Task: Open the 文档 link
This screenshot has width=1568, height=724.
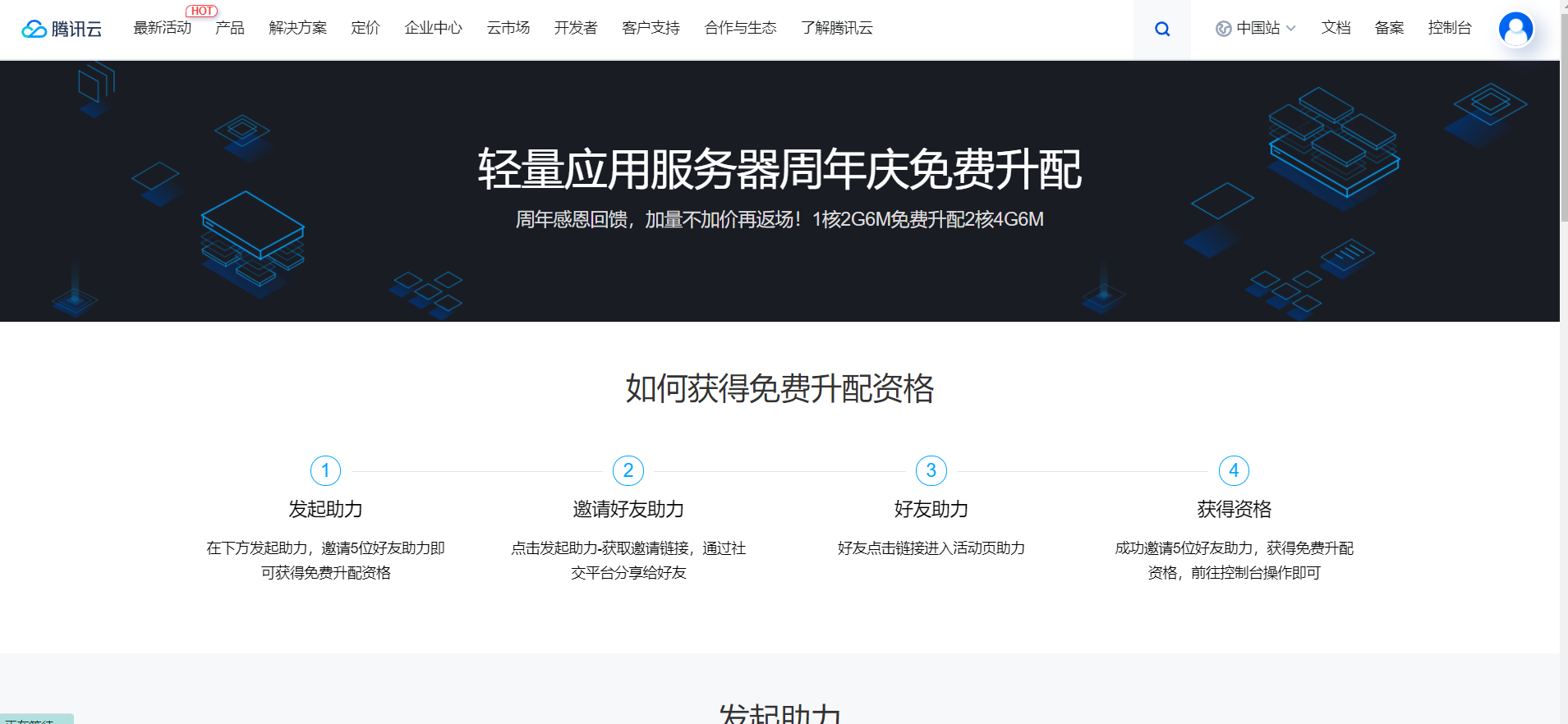Action: pyautogui.click(x=1336, y=28)
